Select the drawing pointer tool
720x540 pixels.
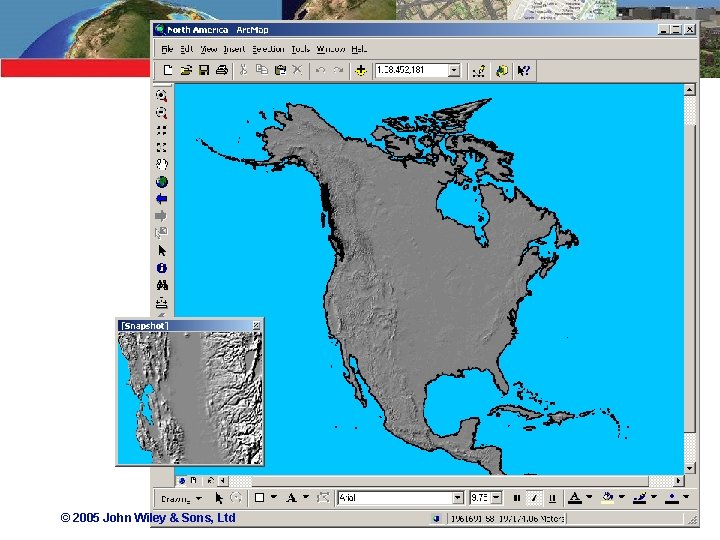[x=219, y=498]
